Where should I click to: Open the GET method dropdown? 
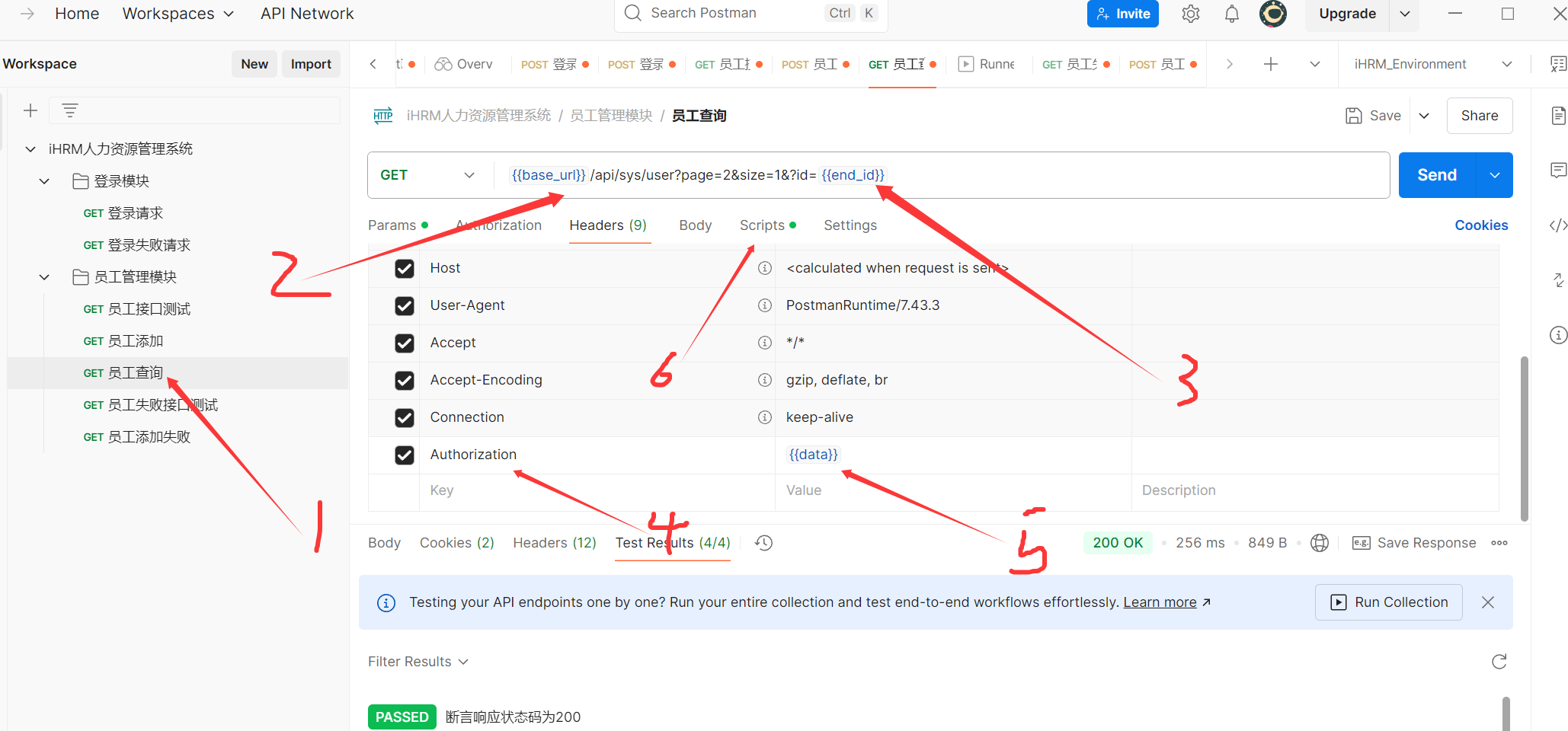coord(427,175)
